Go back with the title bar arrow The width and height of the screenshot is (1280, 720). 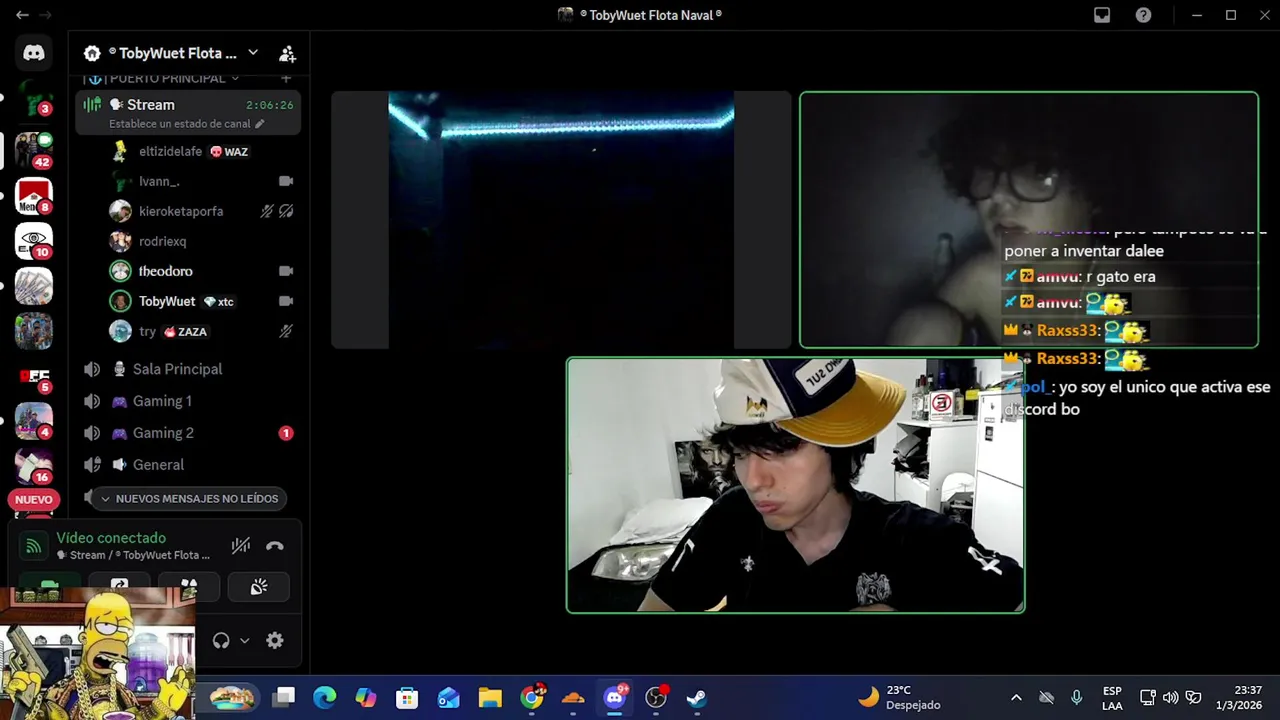point(22,15)
